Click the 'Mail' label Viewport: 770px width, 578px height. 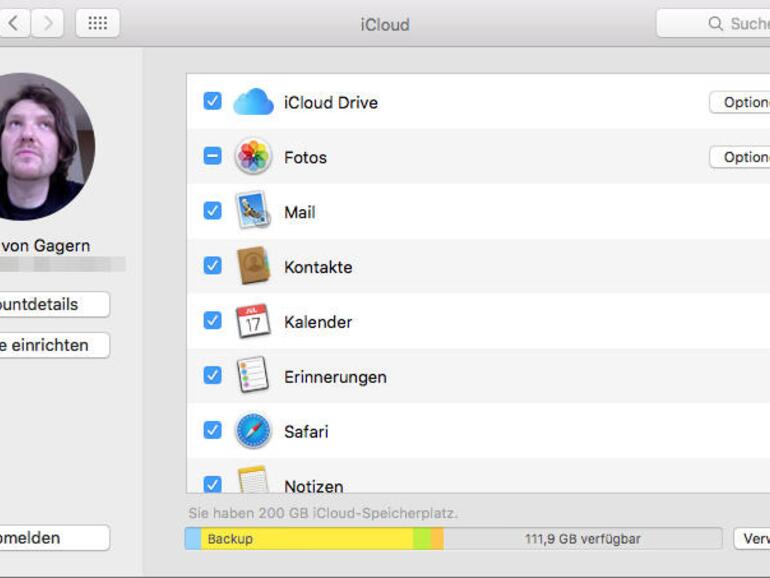[300, 213]
